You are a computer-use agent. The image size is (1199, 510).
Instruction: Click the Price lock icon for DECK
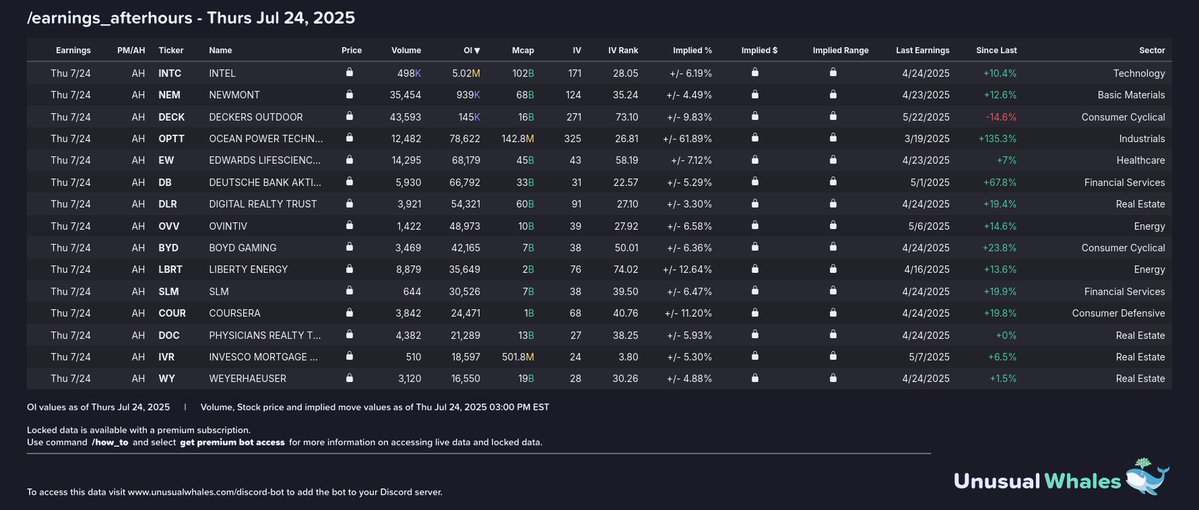pos(349,116)
